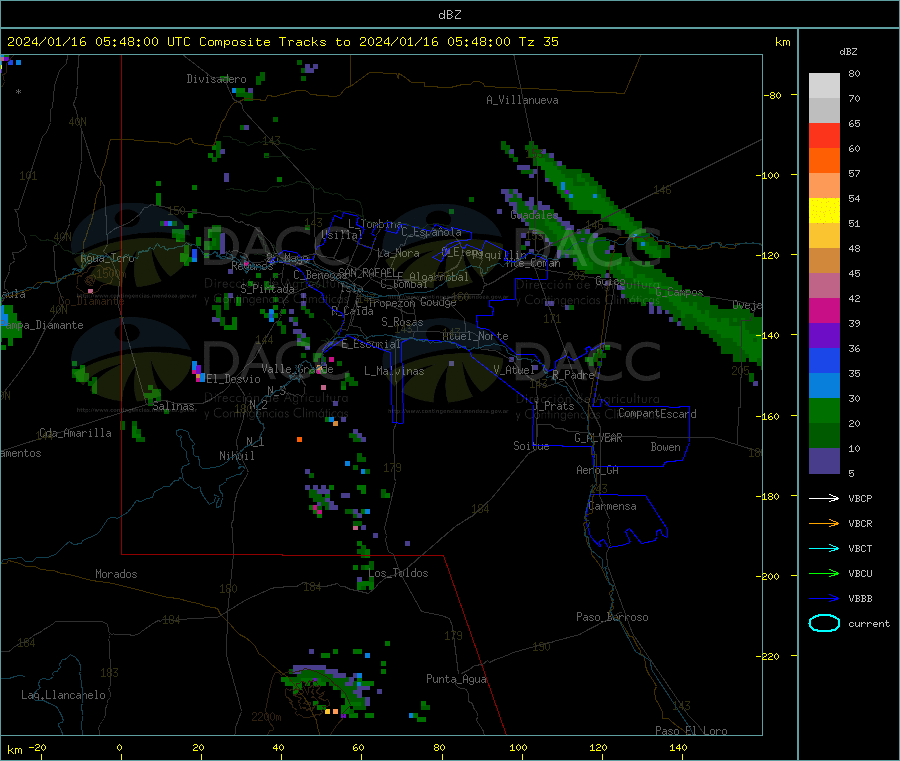Click the -200 tick on the right axis
Viewport: 900px width, 761px height.
tap(768, 576)
